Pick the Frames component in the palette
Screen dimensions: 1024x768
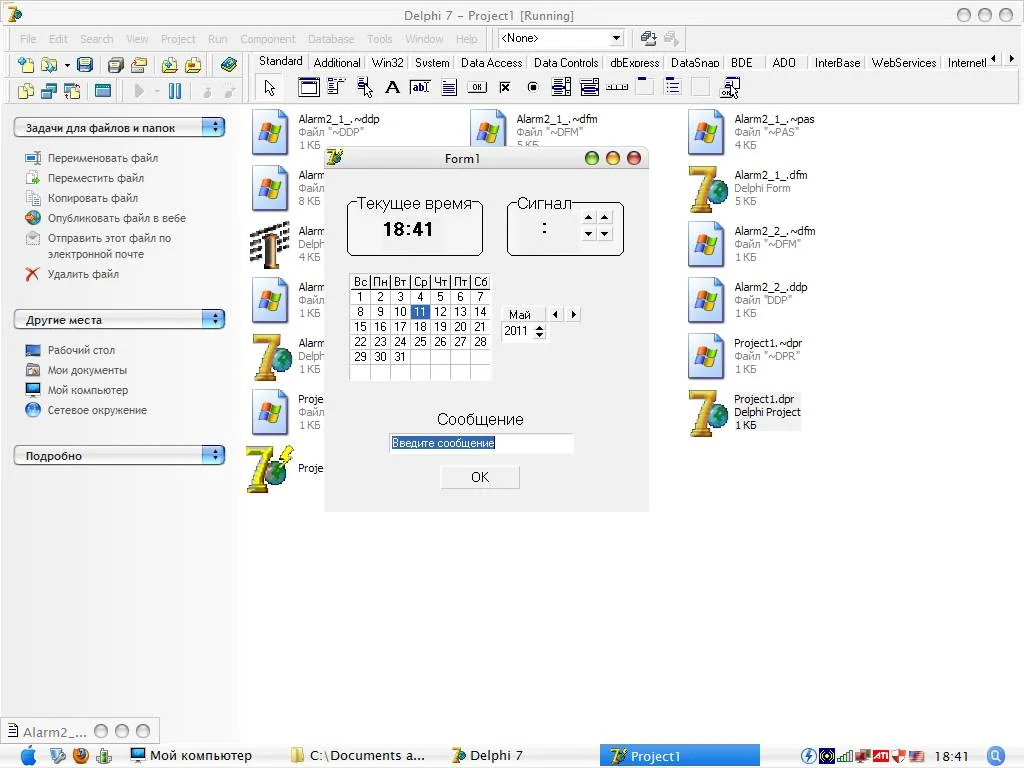309,87
